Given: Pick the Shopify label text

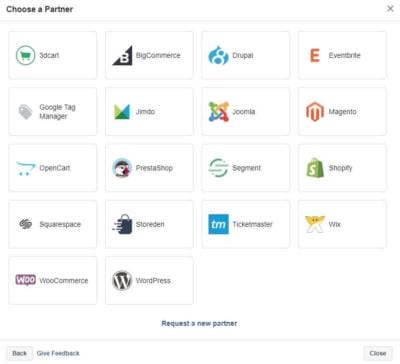Looking at the screenshot, I should [x=340, y=168].
